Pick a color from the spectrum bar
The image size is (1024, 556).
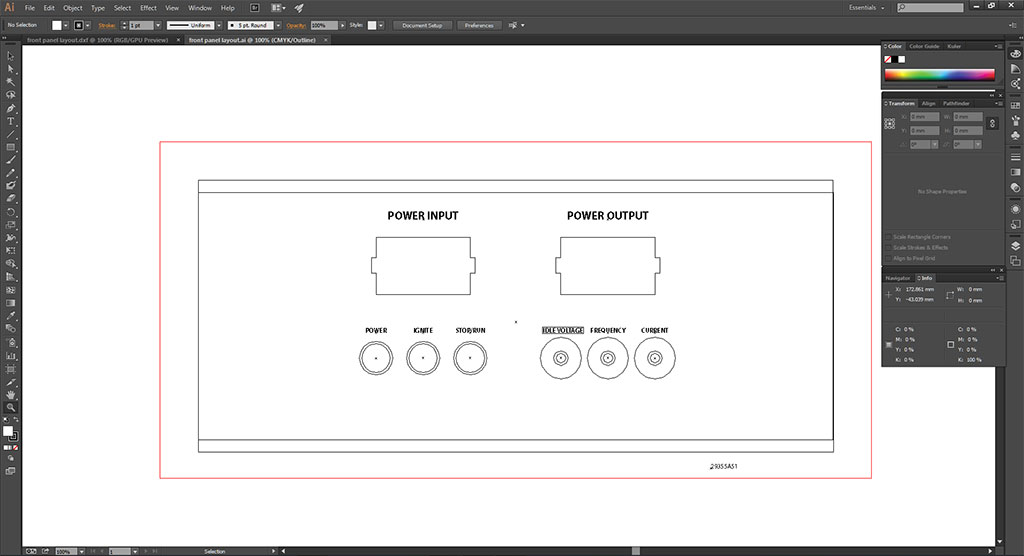point(939,74)
